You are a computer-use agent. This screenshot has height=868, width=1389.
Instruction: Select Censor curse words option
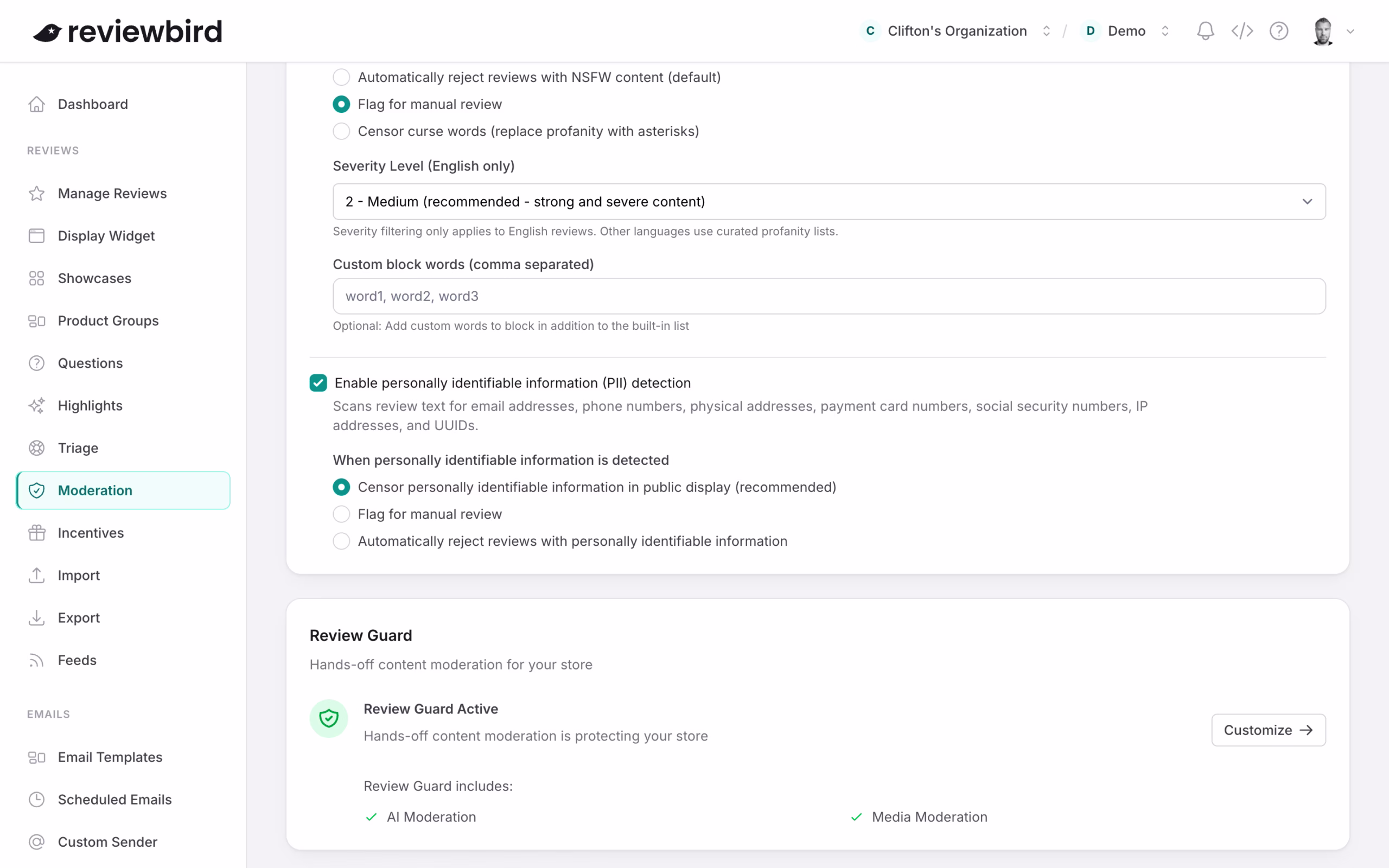coord(341,131)
